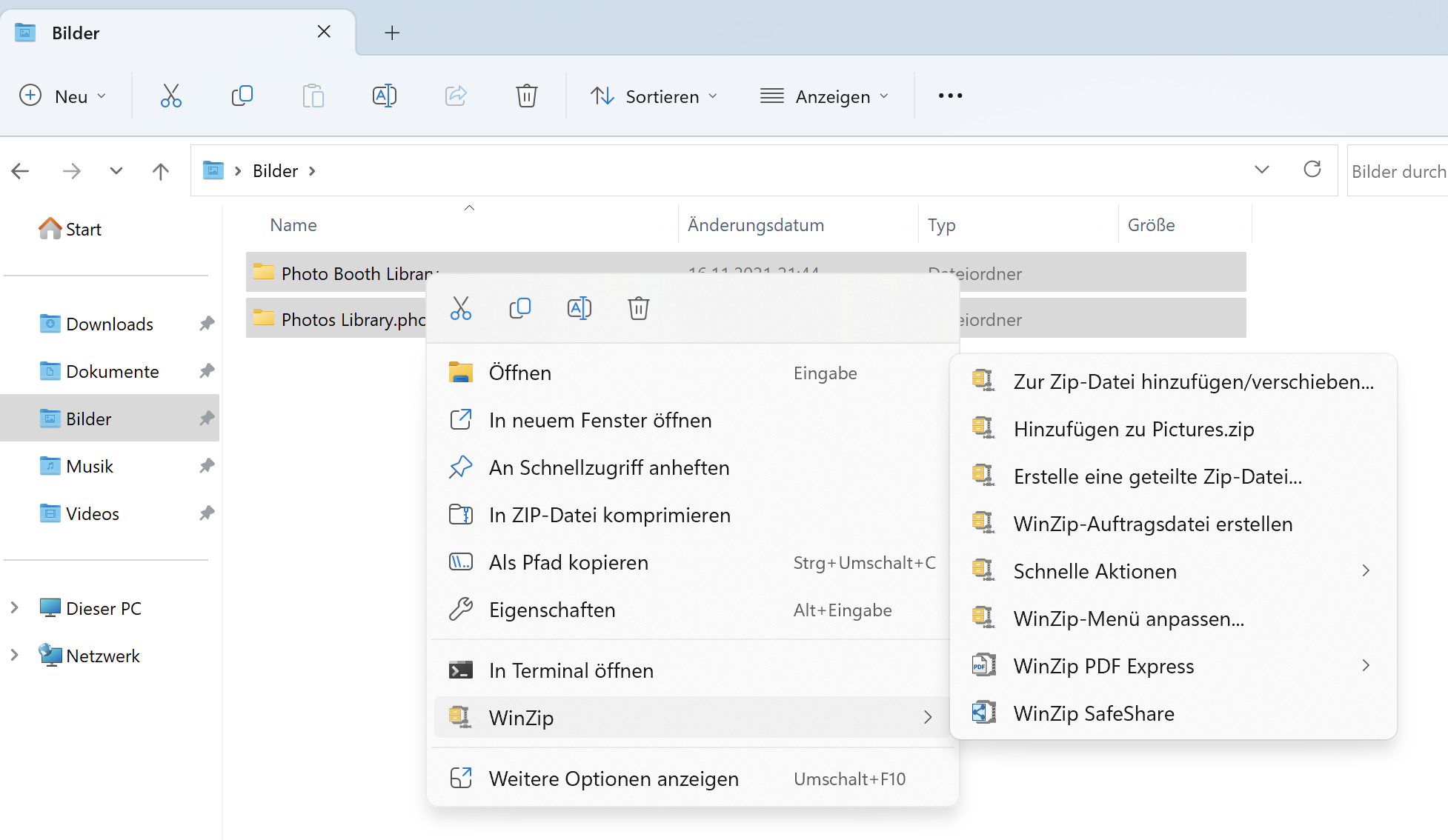Click the pin icon next to Videos
This screenshot has height=840, width=1448.
(207, 513)
